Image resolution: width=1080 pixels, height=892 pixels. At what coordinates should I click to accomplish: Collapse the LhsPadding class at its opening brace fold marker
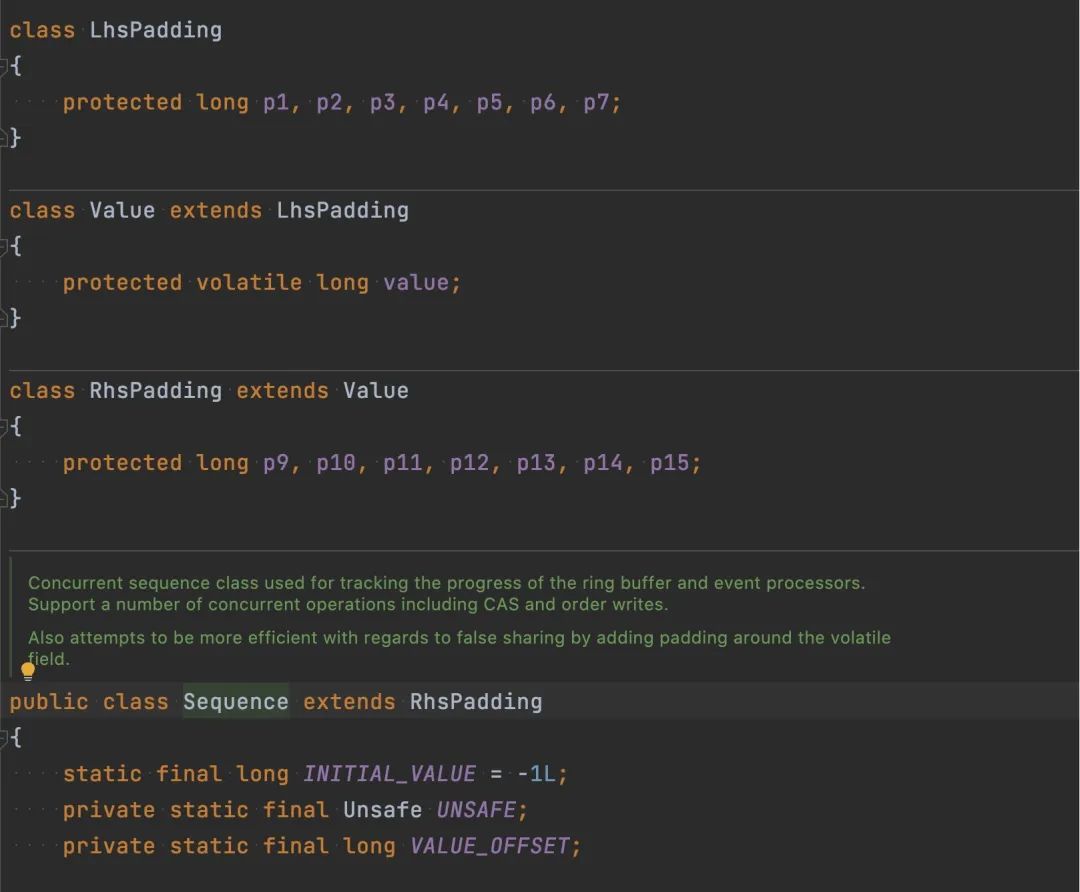(3, 67)
